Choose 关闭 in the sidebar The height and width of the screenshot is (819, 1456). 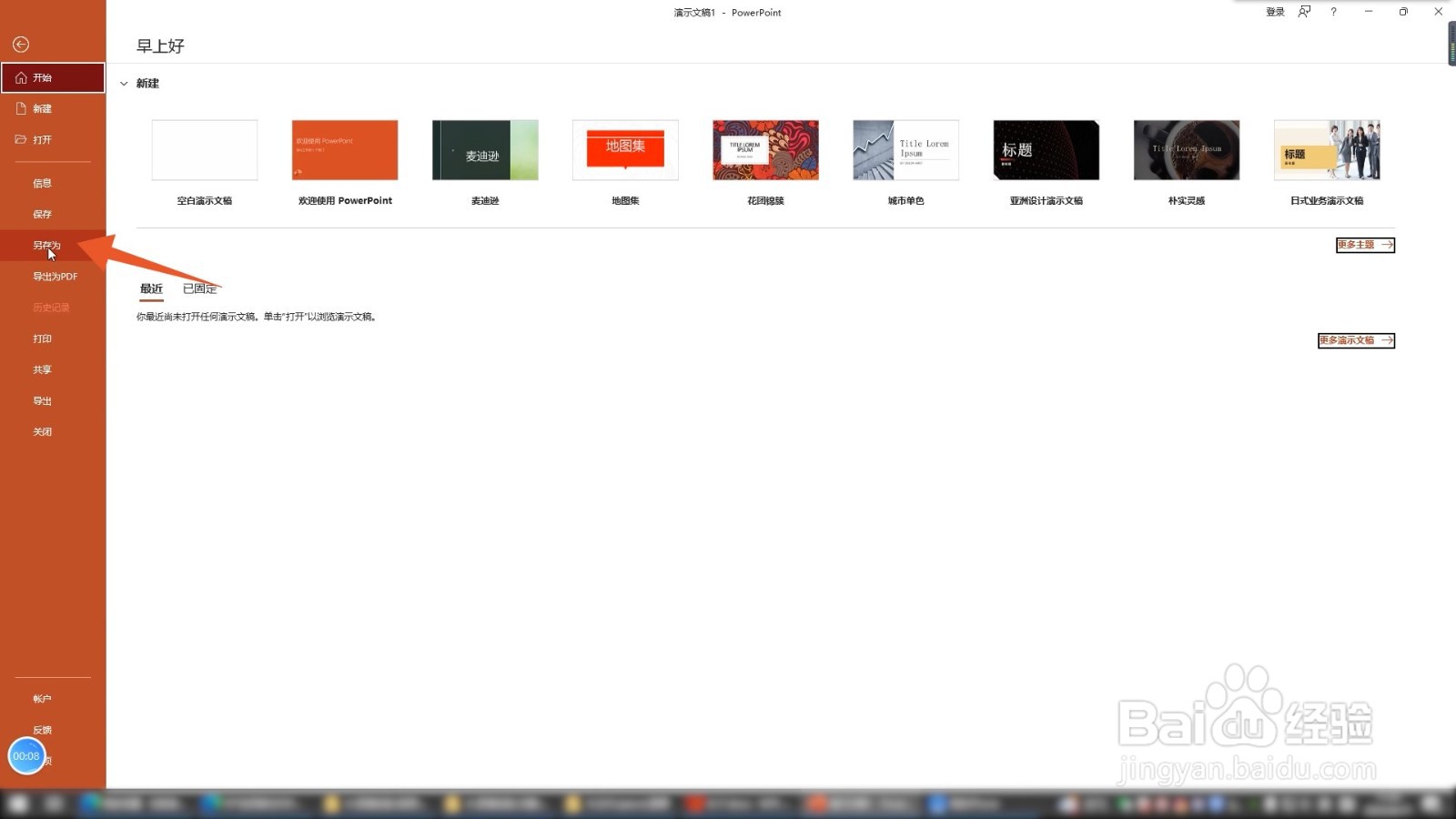53,431
